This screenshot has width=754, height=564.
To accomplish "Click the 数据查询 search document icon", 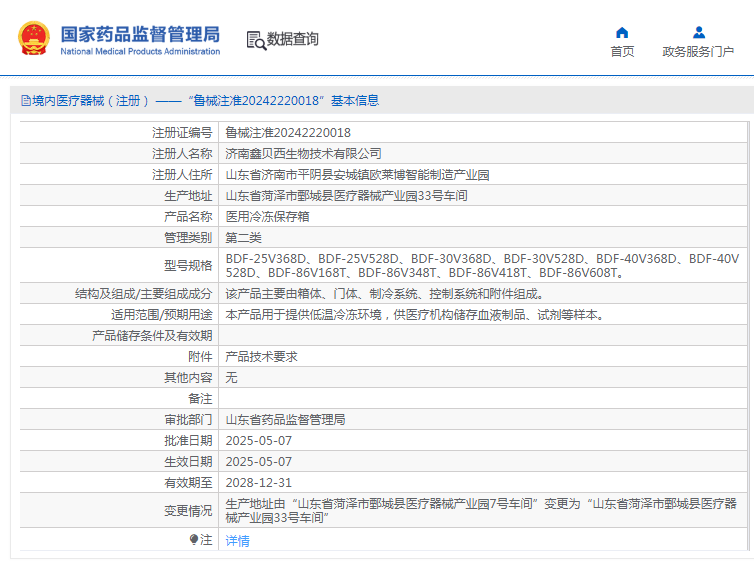I will click(256, 40).
